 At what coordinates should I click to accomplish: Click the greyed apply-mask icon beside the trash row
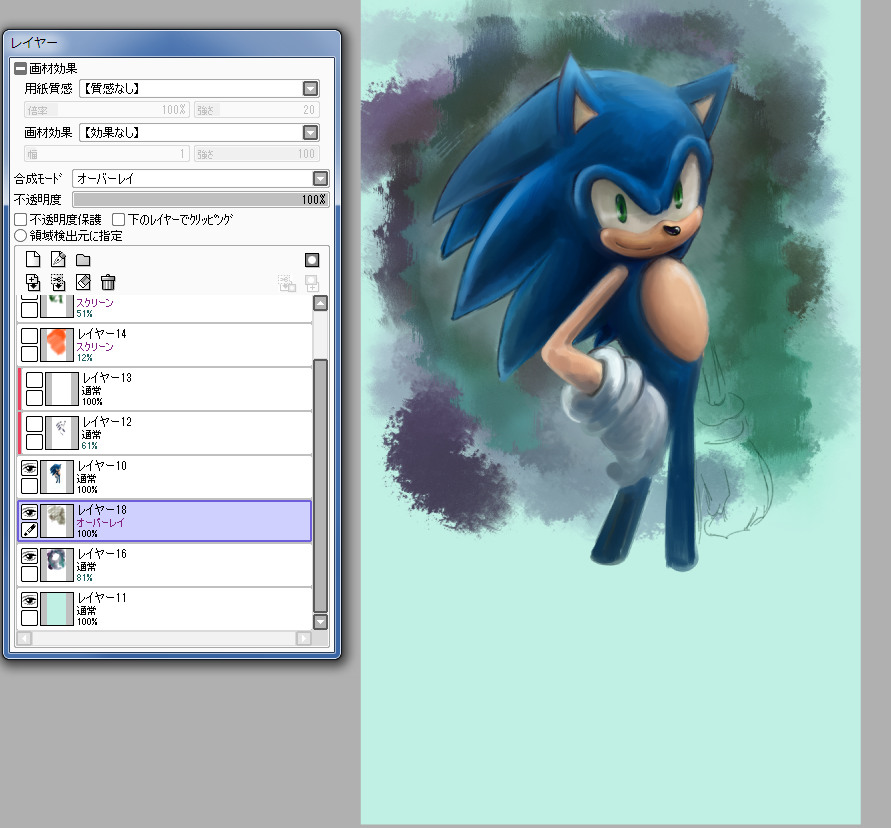click(x=287, y=283)
